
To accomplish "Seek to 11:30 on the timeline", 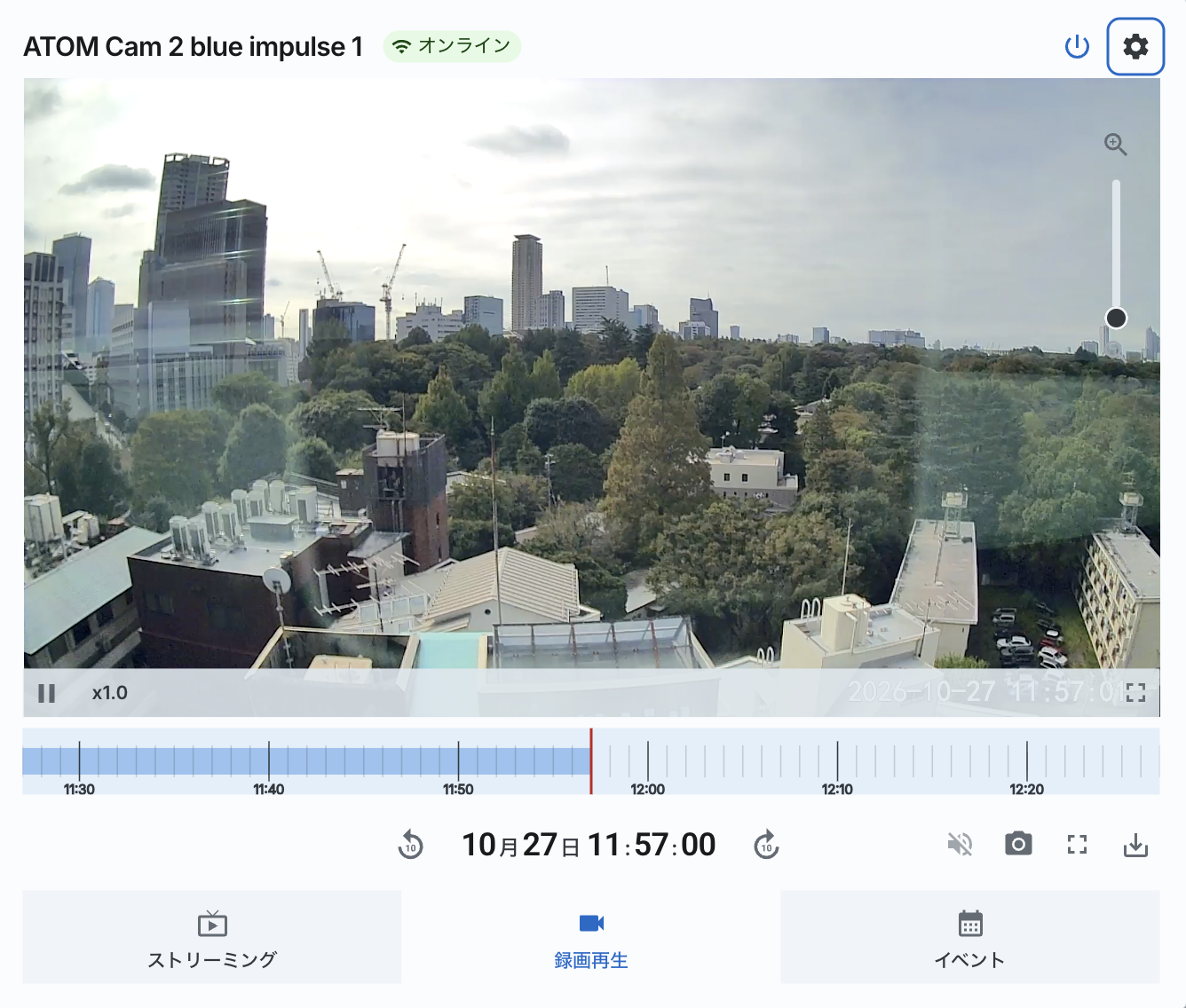I will [x=79, y=789].
